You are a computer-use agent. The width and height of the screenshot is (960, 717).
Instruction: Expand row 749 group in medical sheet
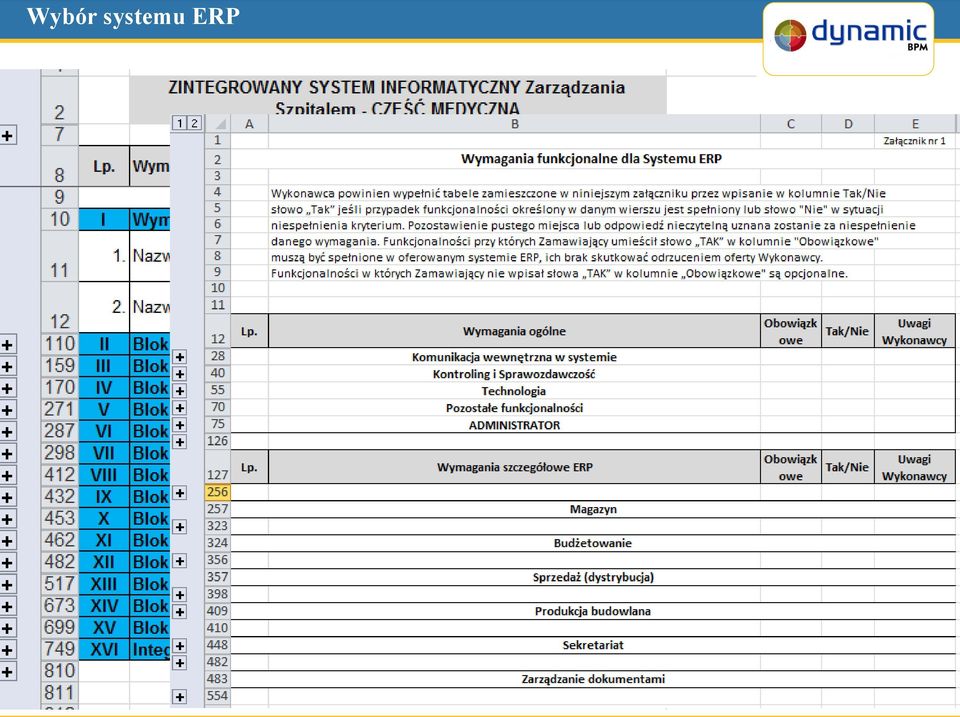[x=7, y=650]
